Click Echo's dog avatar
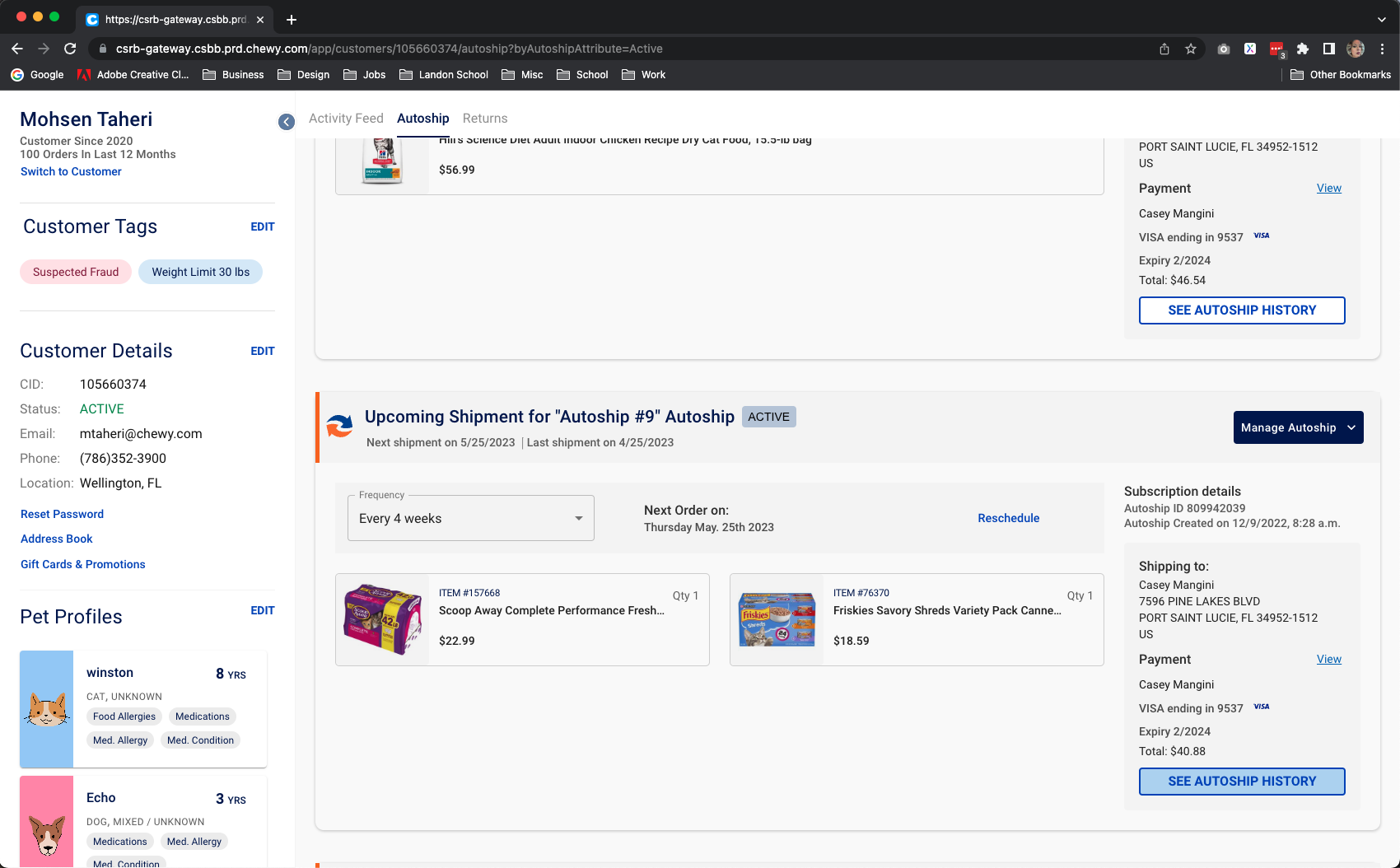Viewport: 1400px width, 868px height. click(x=47, y=822)
